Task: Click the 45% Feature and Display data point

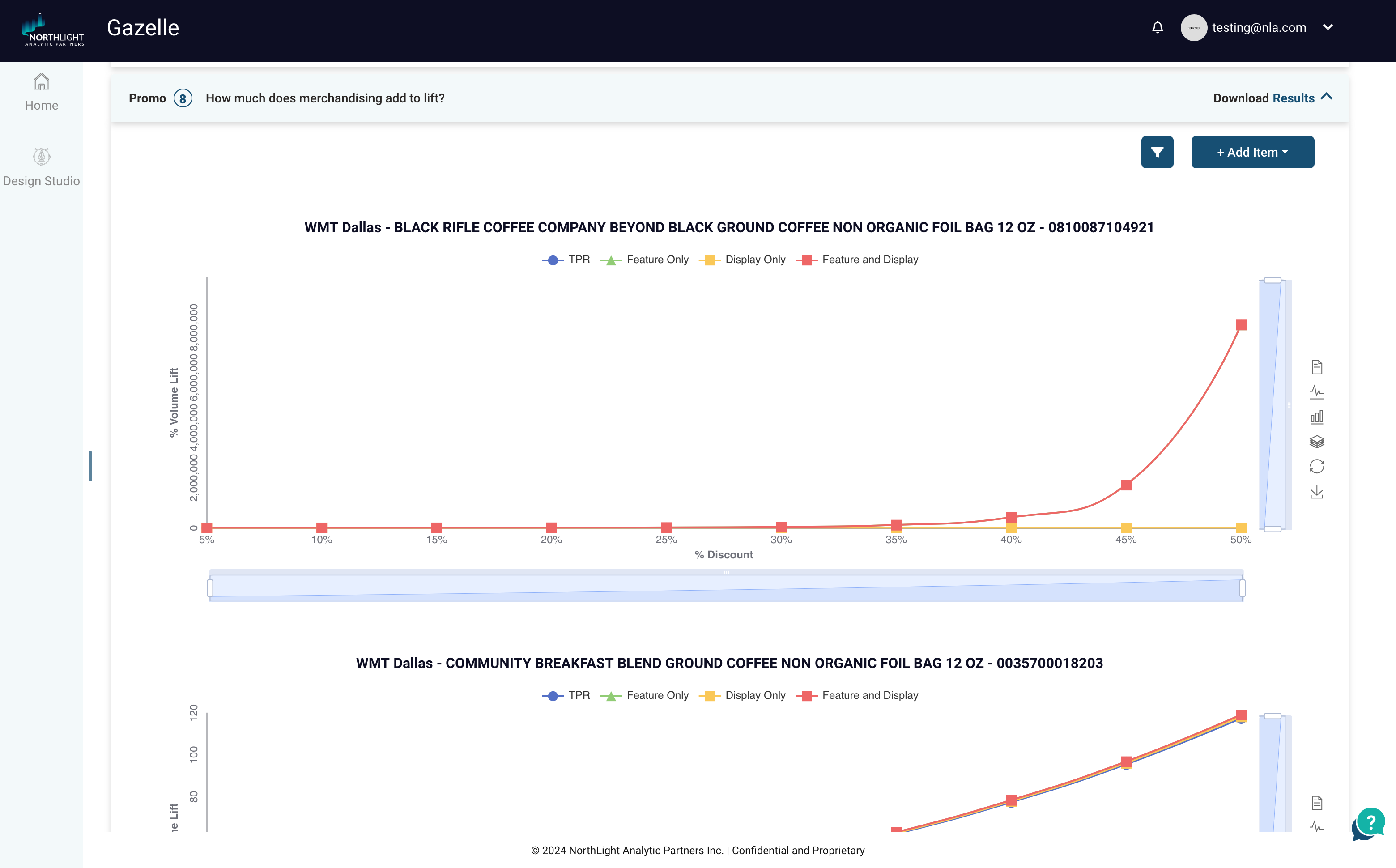Action: pyautogui.click(x=1126, y=485)
